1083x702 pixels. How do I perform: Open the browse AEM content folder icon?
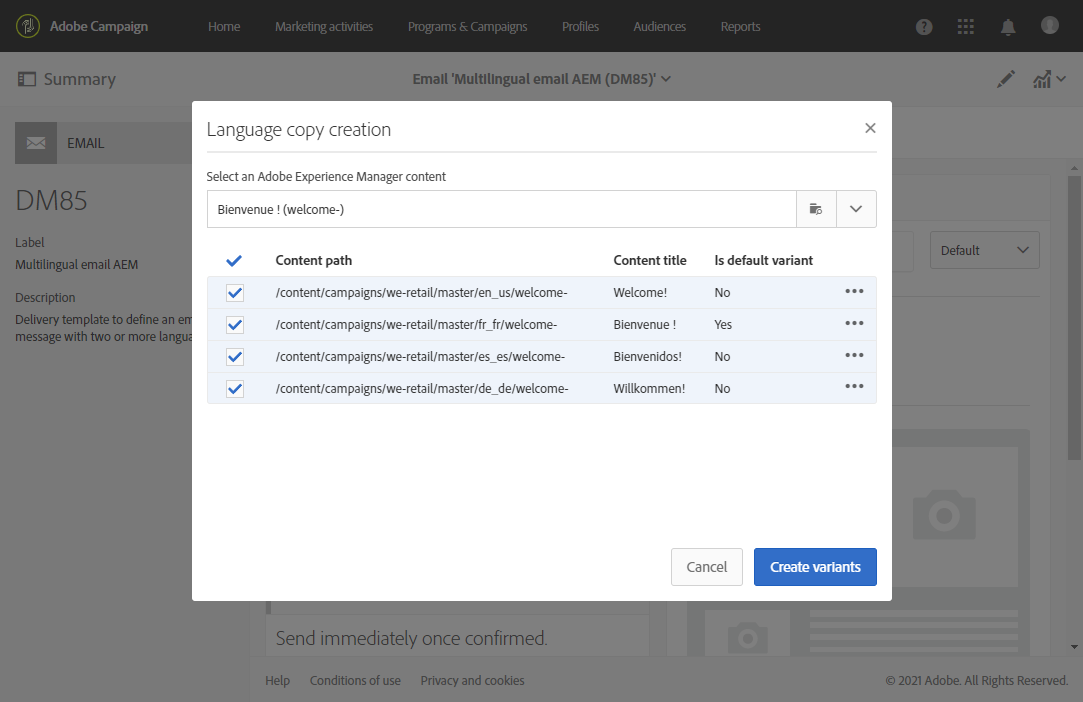click(816, 209)
